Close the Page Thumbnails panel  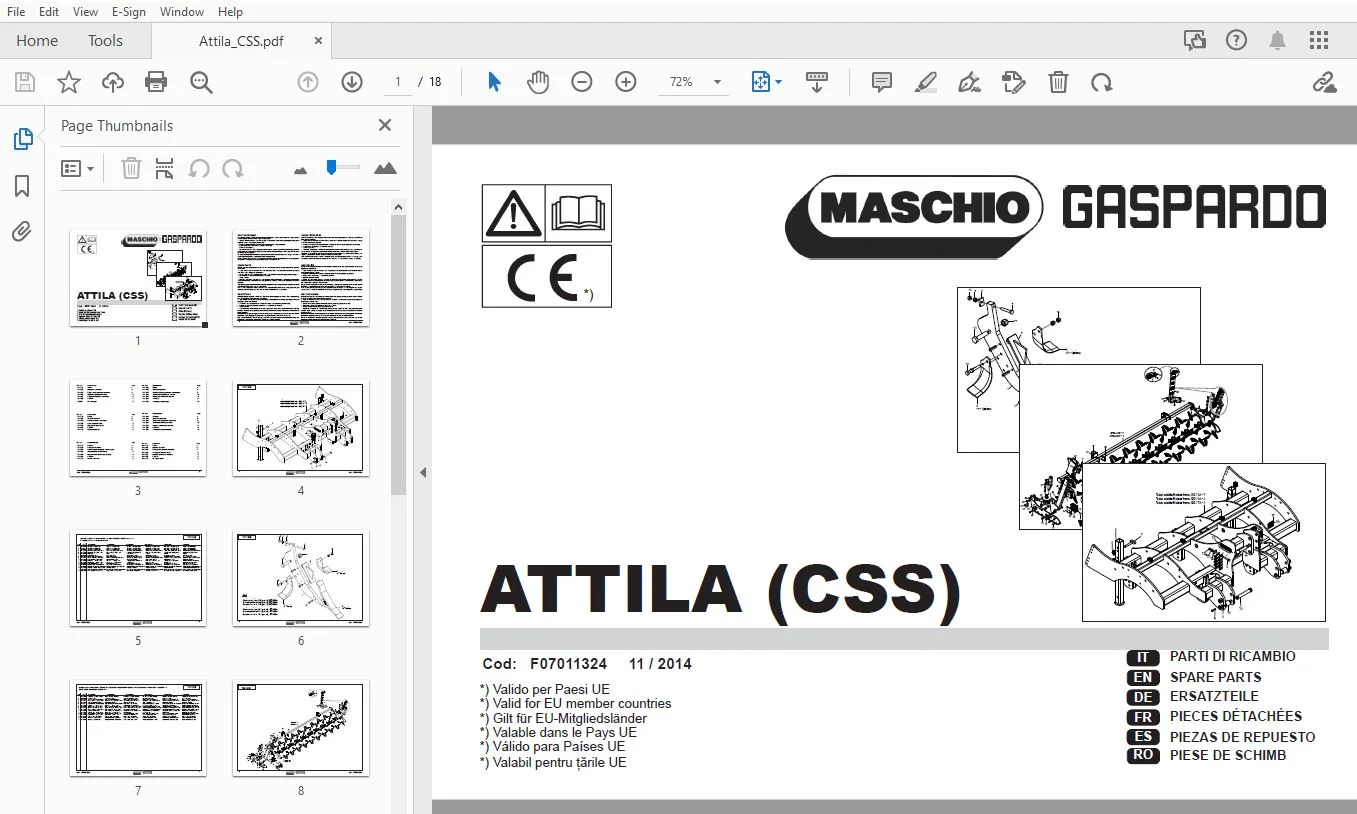coord(385,125)
